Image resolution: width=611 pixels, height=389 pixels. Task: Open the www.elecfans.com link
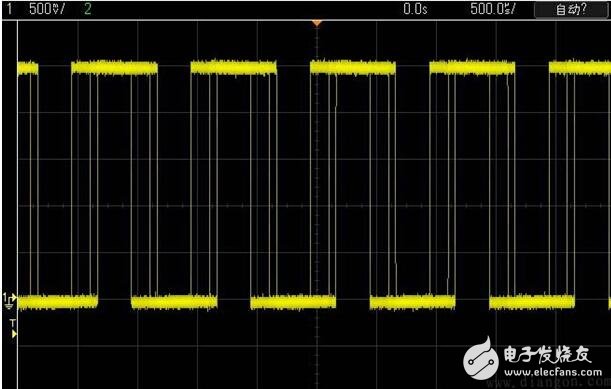(x=553, y=372)
